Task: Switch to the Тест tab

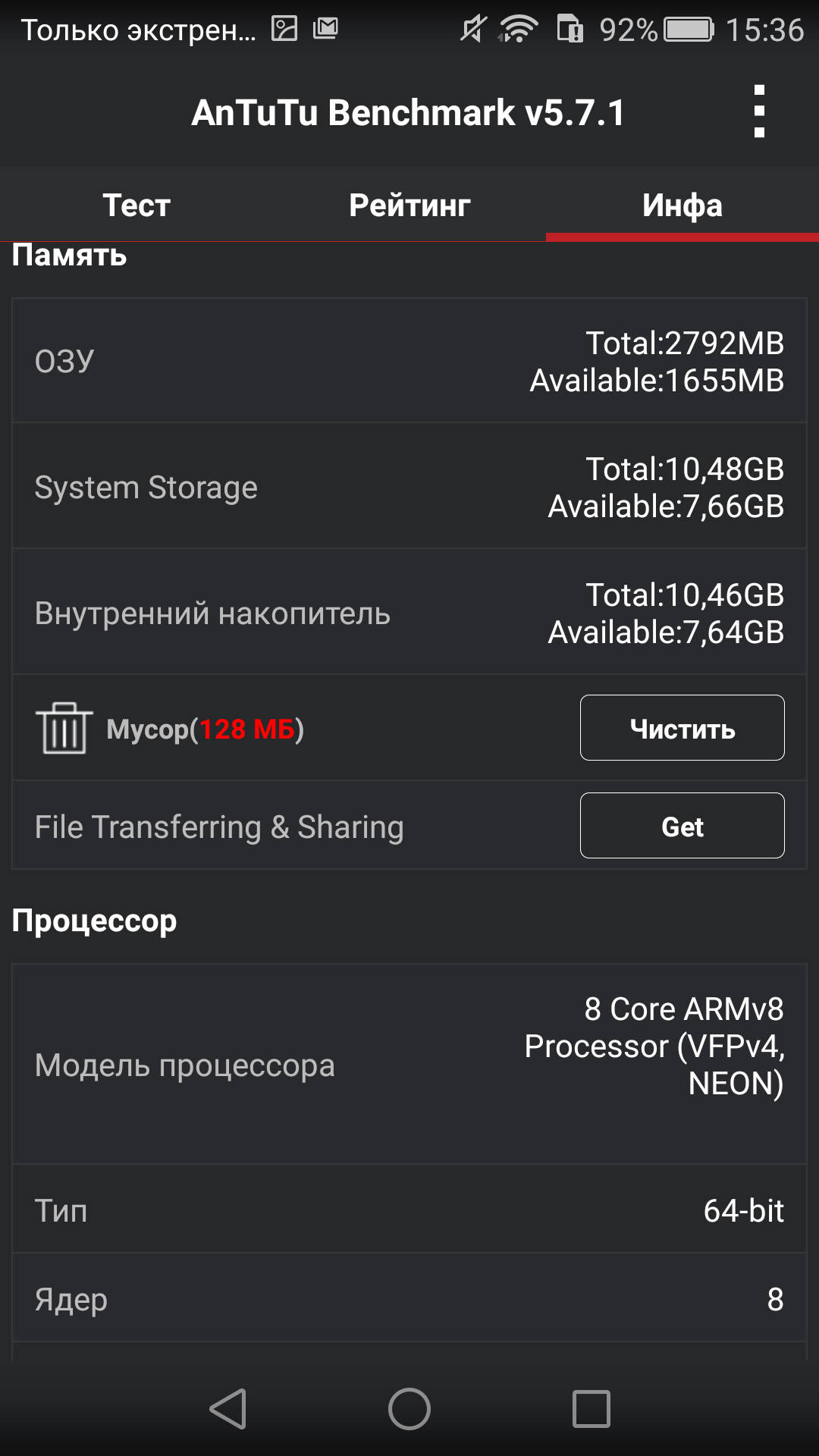Action: [x=136, y=205]
